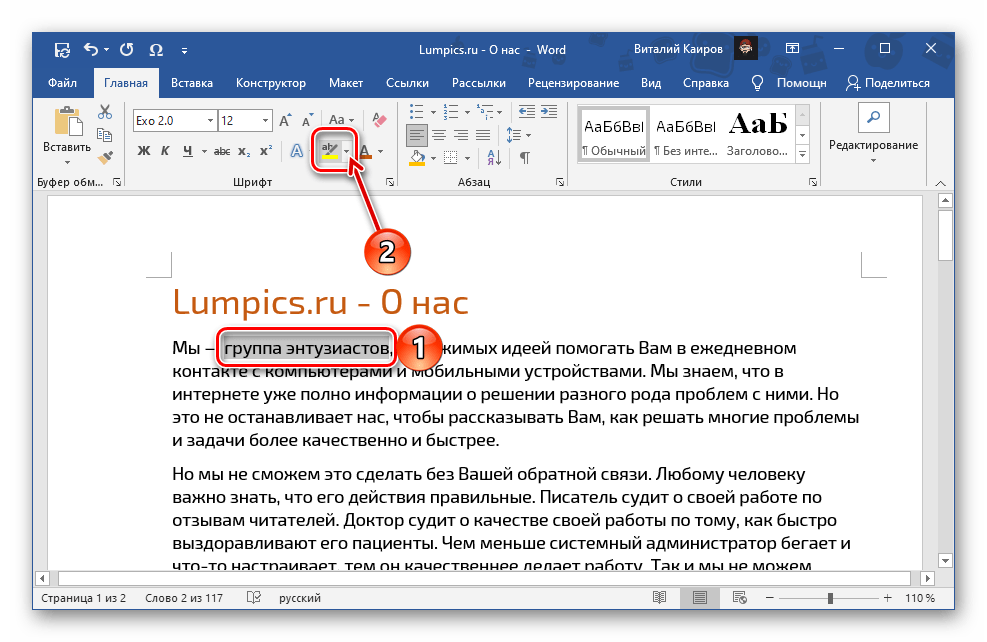Click the multilevel list icon
Screen dimensions: 987x642
pyautogui.click(x=485, y=112)
